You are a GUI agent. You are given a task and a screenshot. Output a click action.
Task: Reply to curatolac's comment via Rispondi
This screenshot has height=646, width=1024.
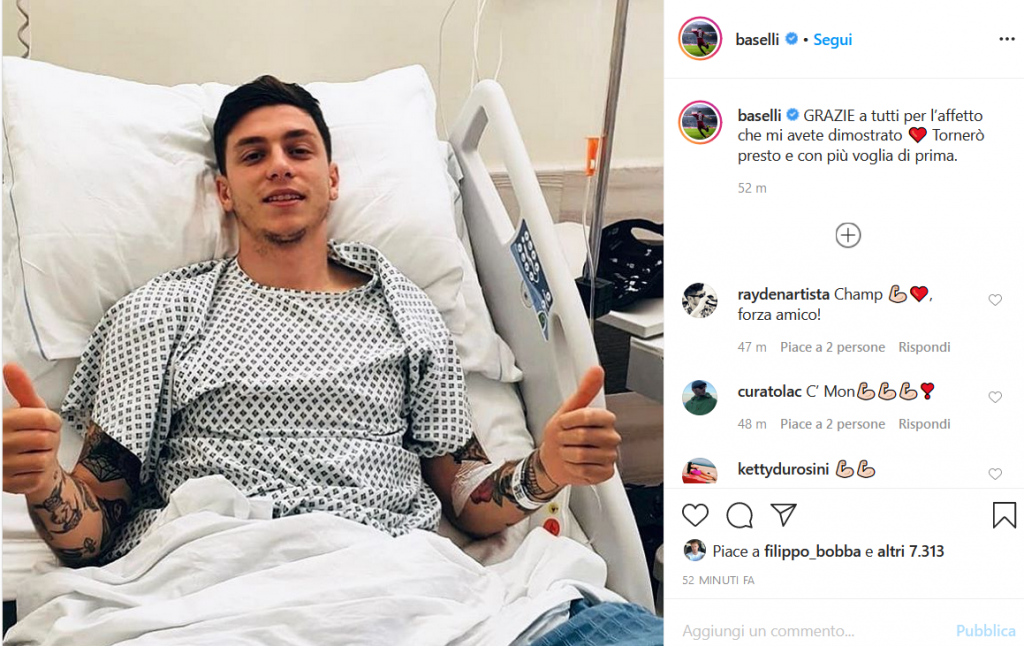[924, 424]
